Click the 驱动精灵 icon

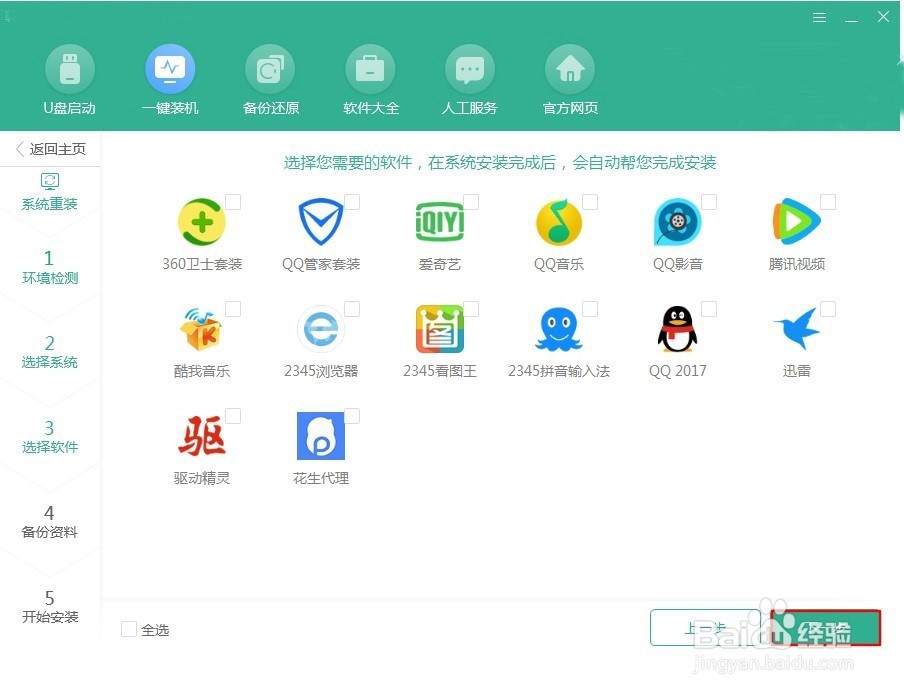coord(202,434)
